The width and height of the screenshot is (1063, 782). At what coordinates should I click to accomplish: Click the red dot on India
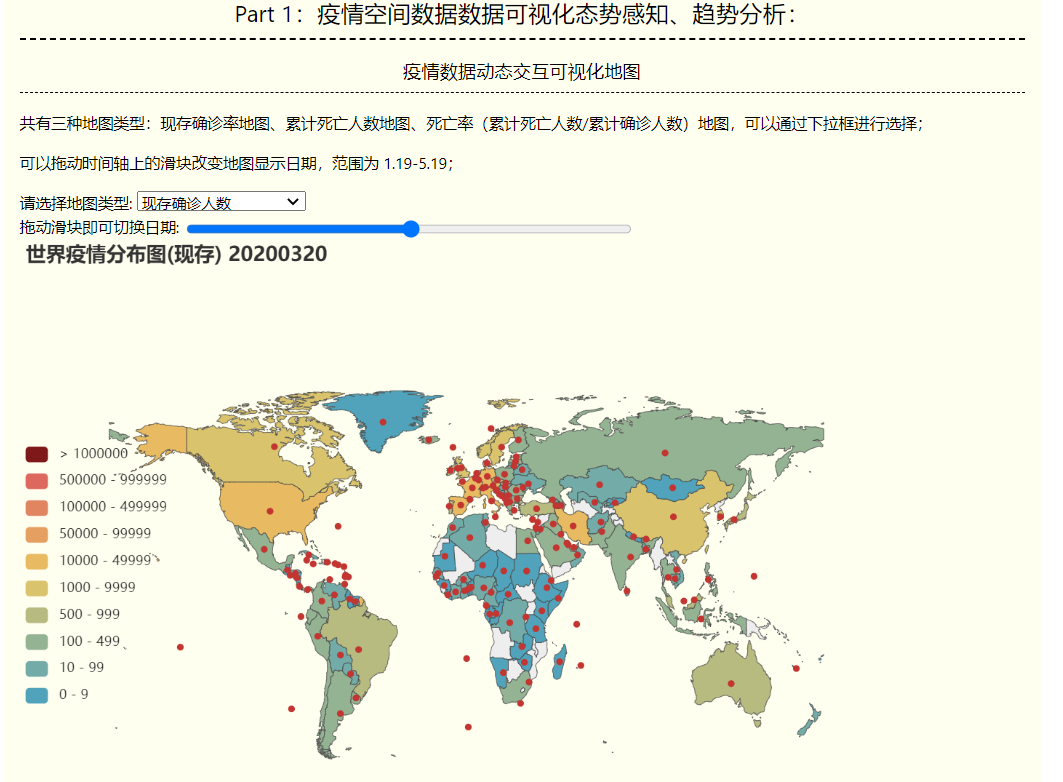point(631,557)
